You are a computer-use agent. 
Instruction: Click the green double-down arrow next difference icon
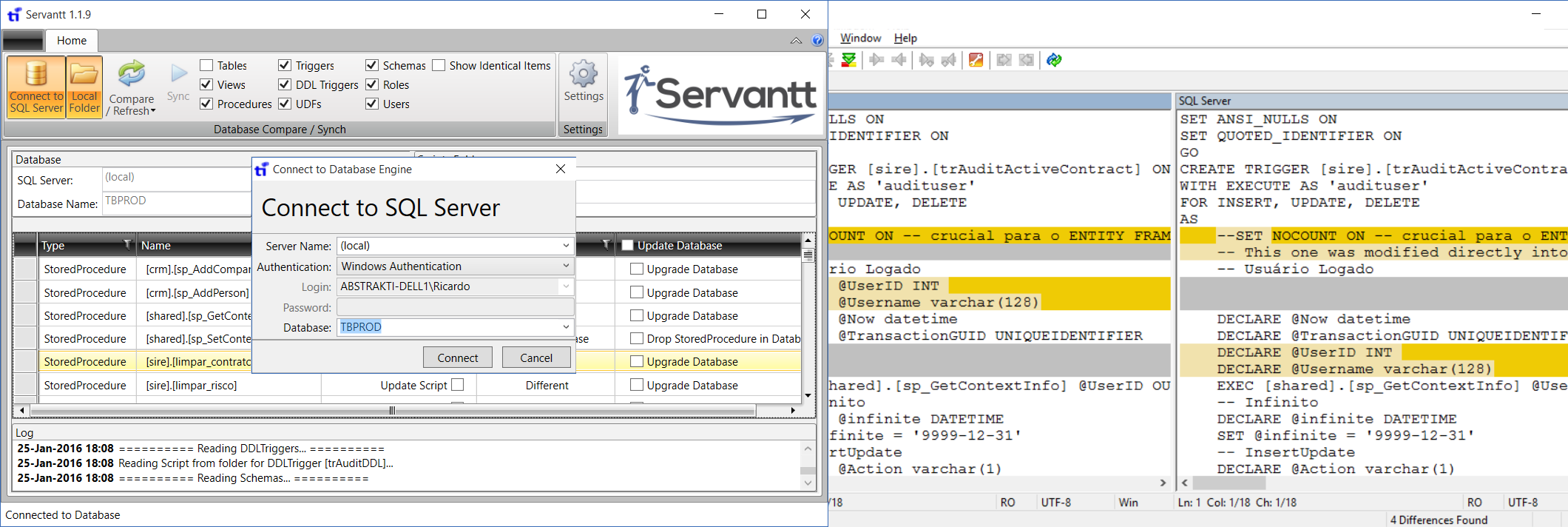(x=848, y=60)
